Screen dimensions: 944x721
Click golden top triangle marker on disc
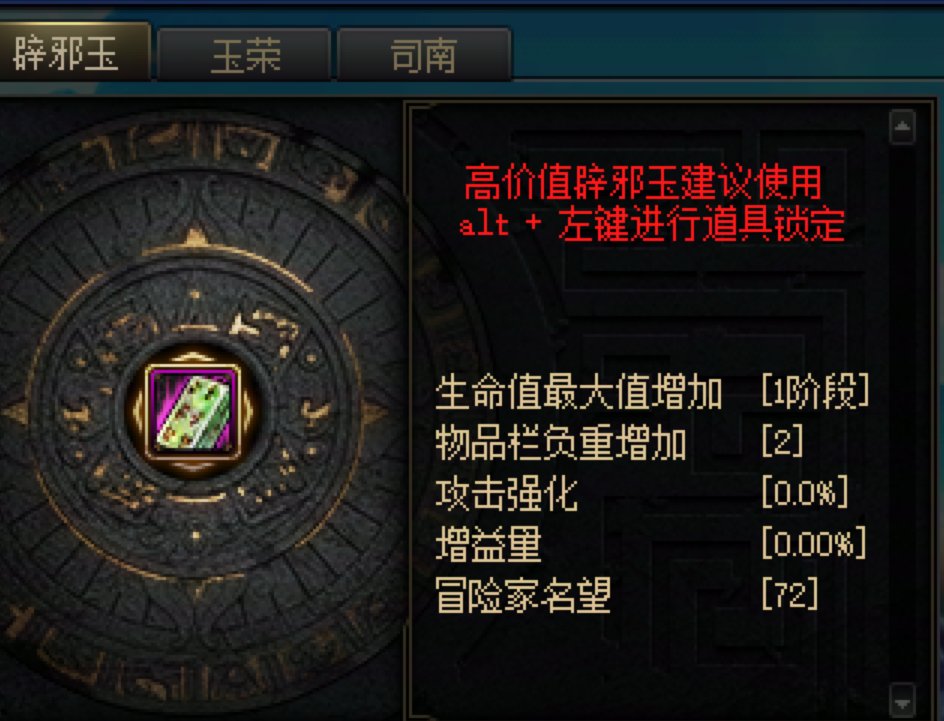coord(194,237)
